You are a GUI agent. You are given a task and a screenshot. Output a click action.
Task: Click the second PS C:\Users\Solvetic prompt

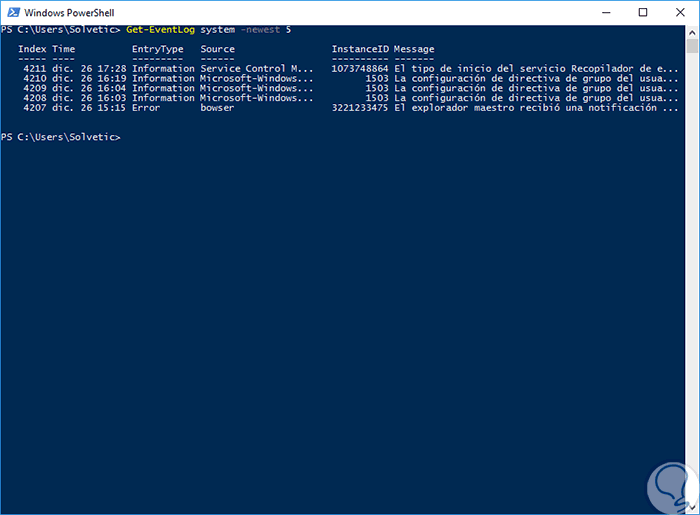[x=61, y=137]
